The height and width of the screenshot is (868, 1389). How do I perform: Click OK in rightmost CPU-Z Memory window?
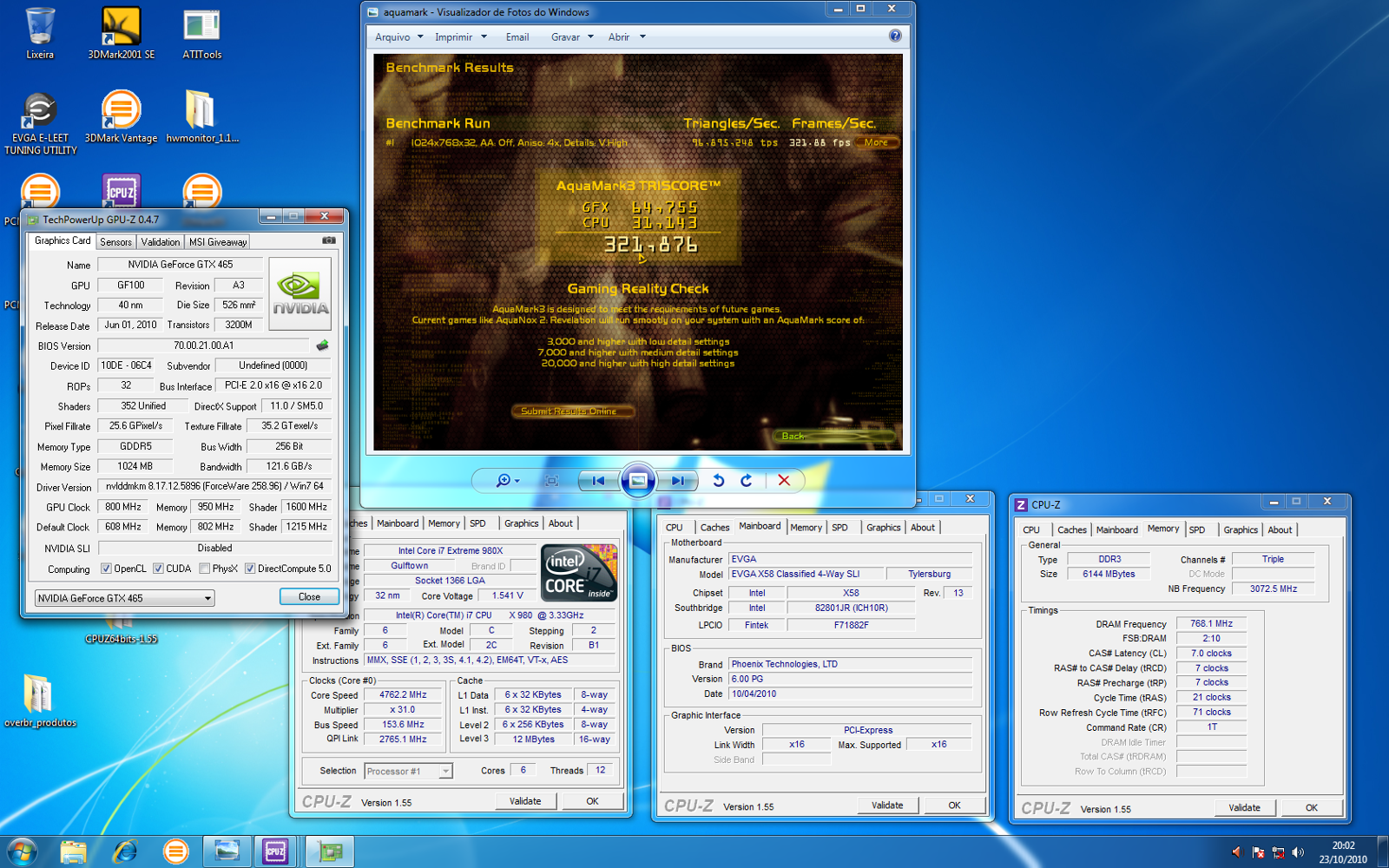tap(1311, 807)
